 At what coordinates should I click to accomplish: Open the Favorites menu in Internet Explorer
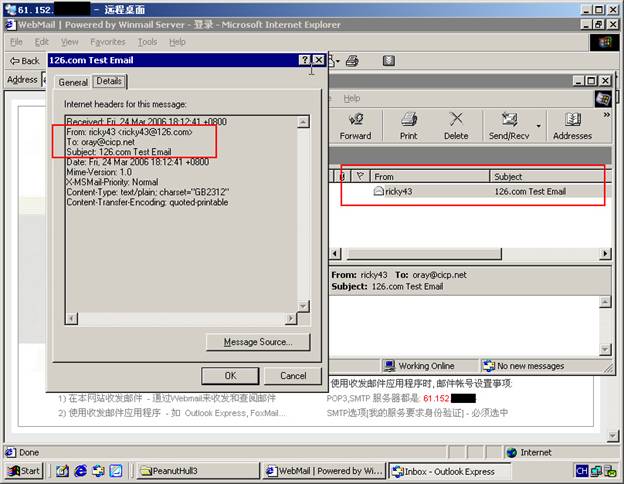click(107, 42)
